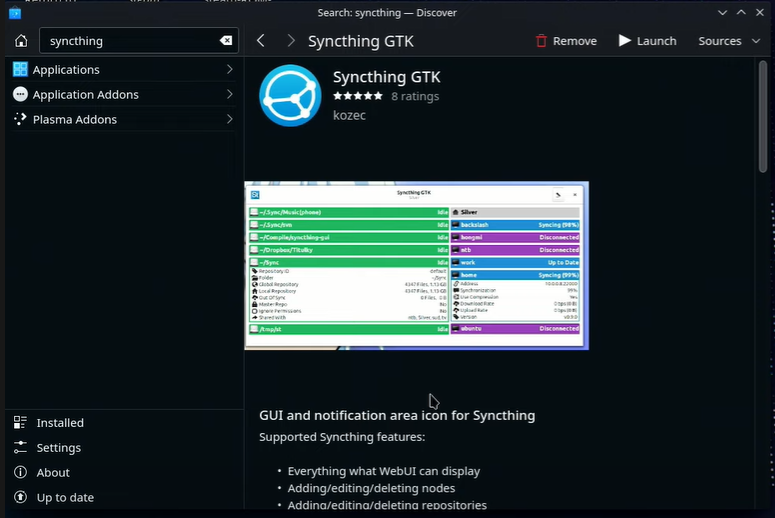Navigate forward with the right arrow

point(291,41)
